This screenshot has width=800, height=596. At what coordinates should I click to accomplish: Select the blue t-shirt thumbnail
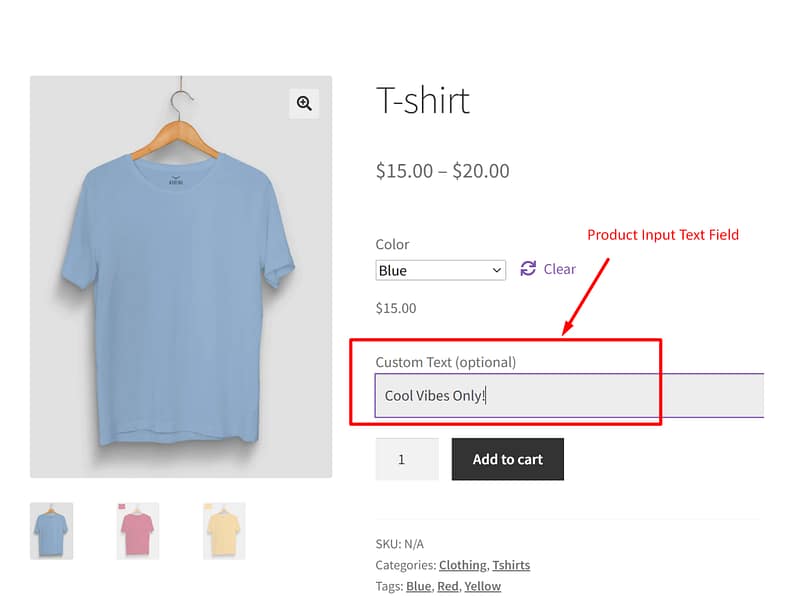(x=50, y=531)
